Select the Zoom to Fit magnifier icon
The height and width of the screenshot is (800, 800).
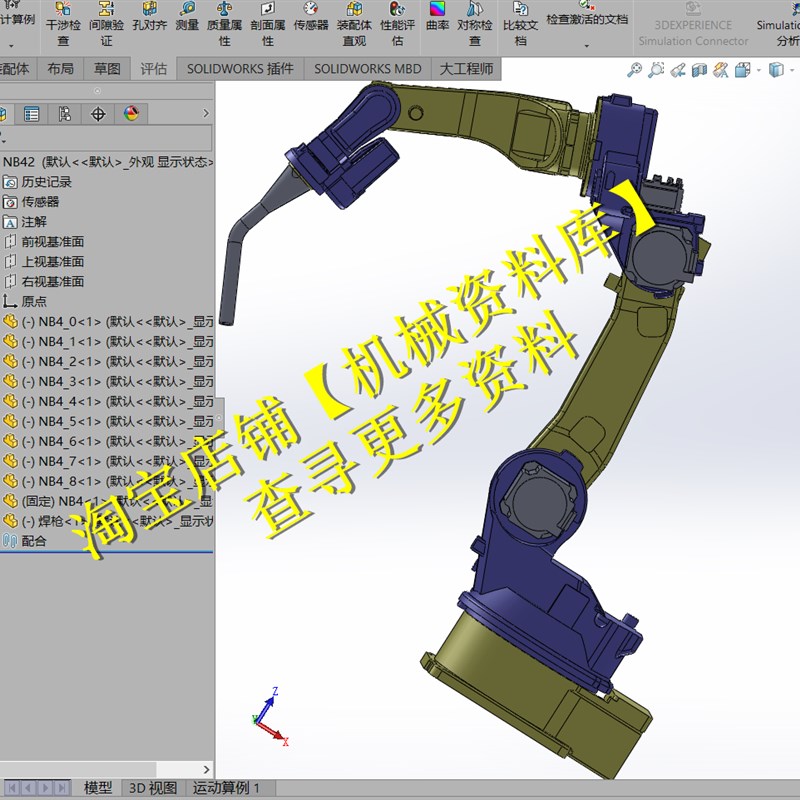coord(635,70)
